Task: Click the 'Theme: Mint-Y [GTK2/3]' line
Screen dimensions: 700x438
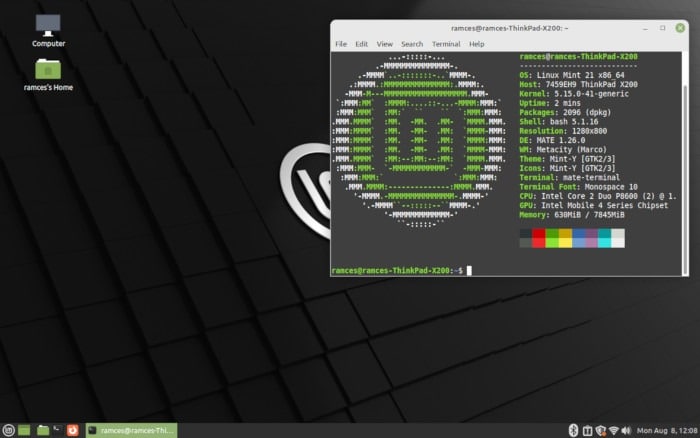Action: [x=567, y=159]
